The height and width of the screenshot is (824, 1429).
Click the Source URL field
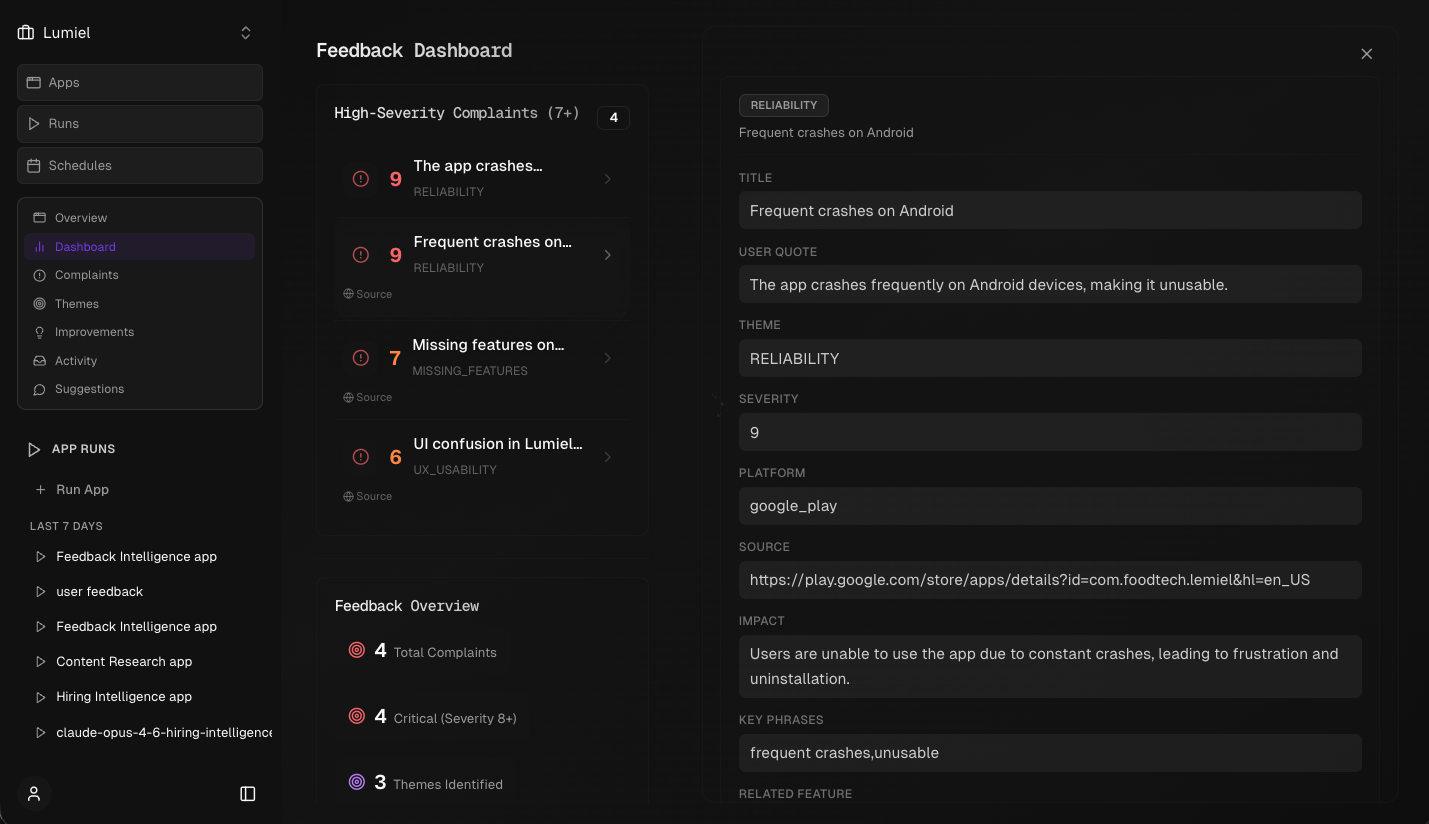click(x=1050, y=580)
